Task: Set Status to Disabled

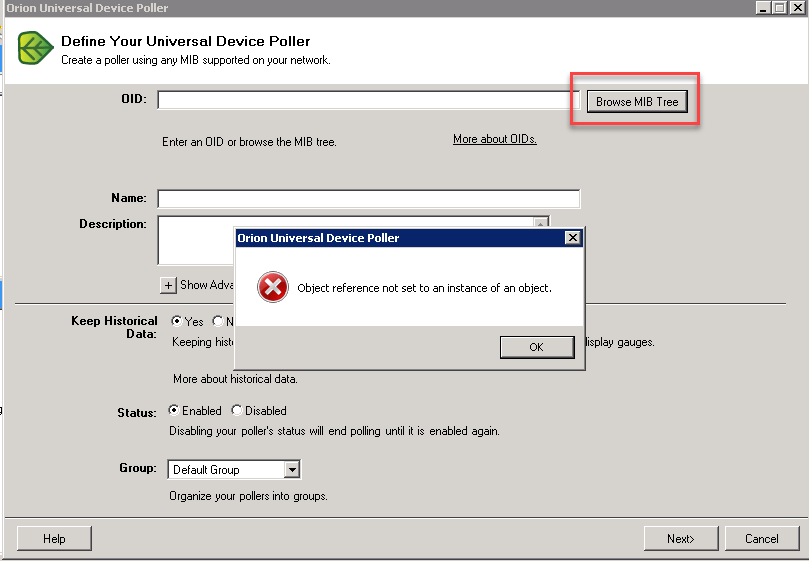Action: click(x=237, y=410)
